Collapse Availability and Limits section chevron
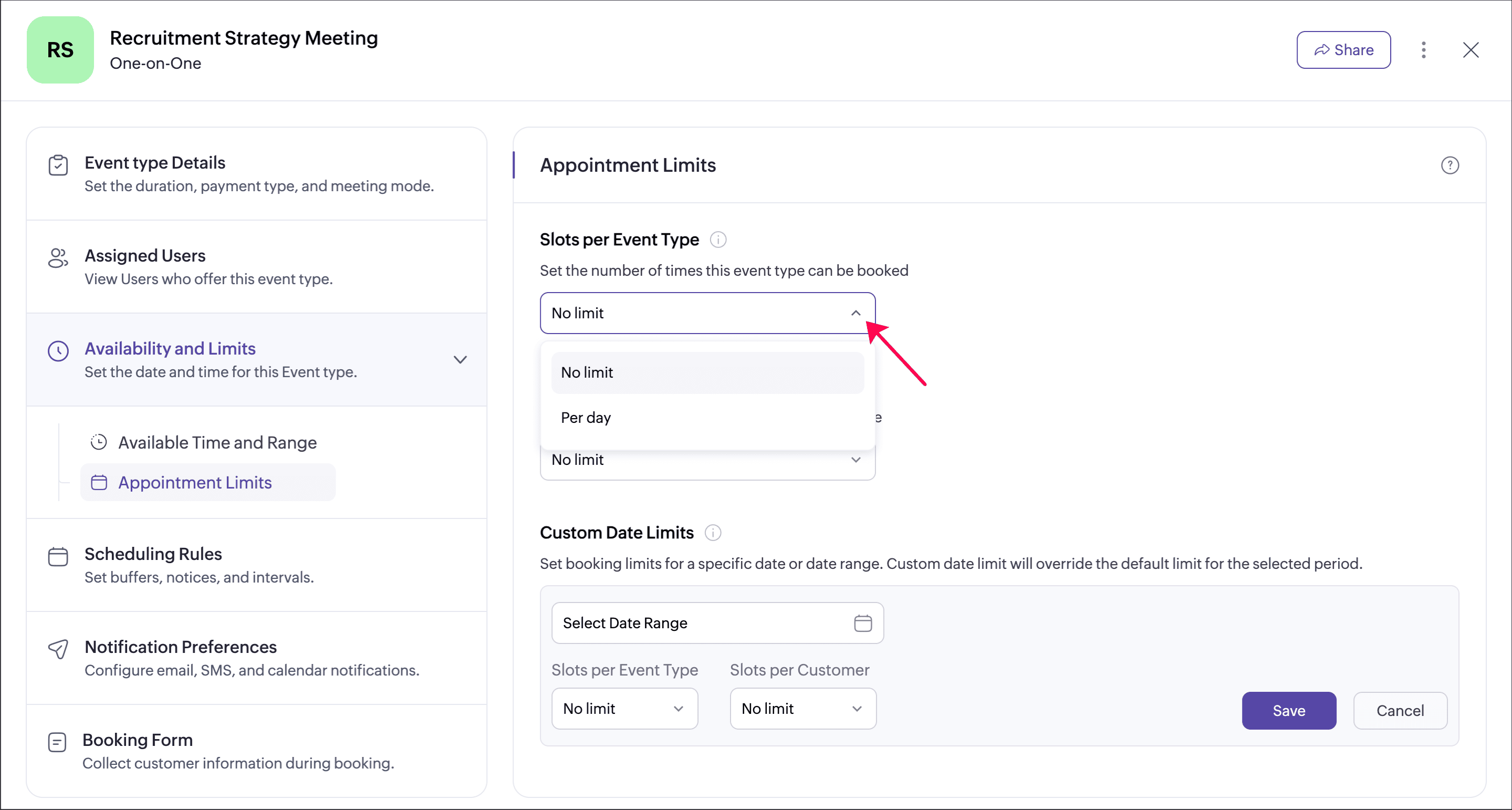 [460, 359]
